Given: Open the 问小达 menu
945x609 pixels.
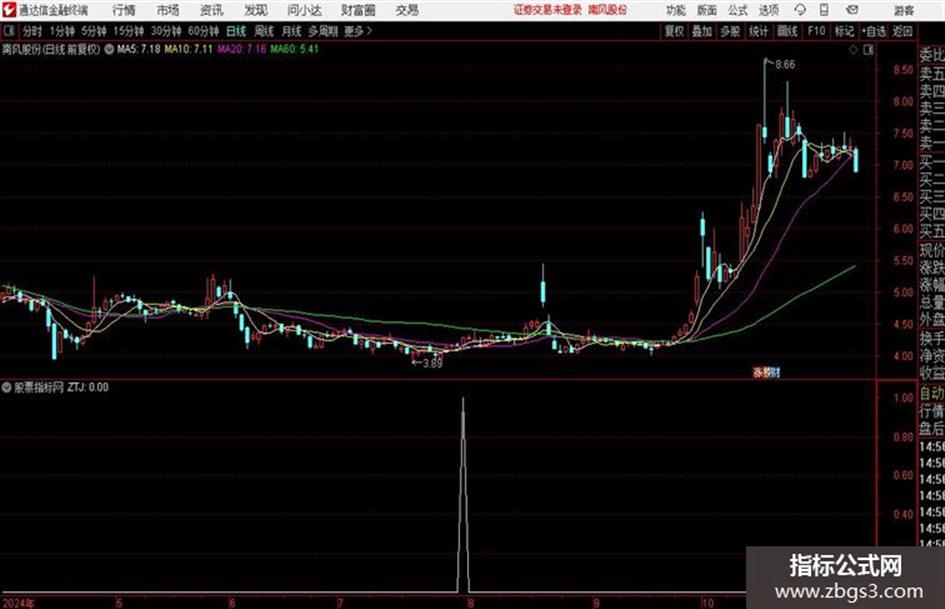Looking at the screenshot, I should [x=304, y=10].
